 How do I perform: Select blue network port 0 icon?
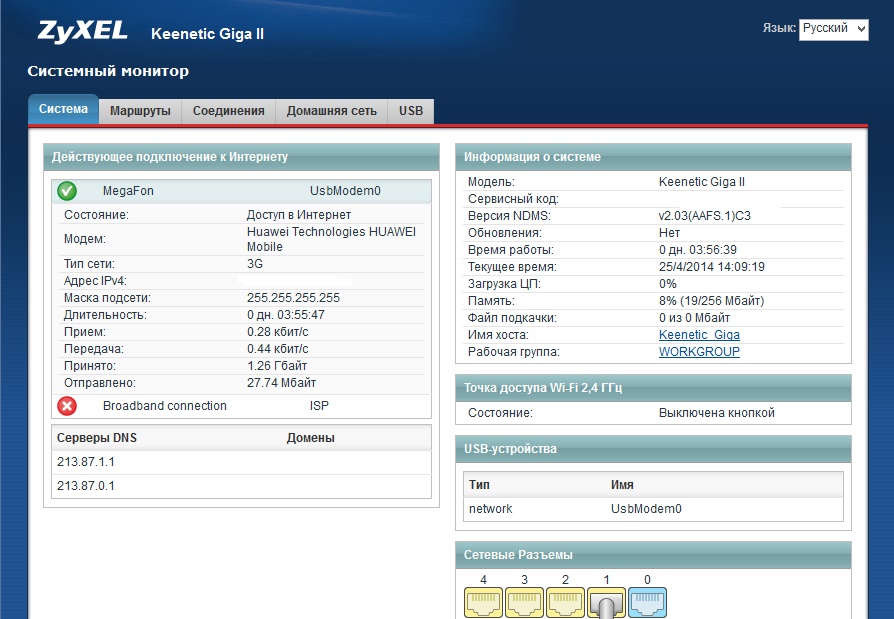(648, 603)
